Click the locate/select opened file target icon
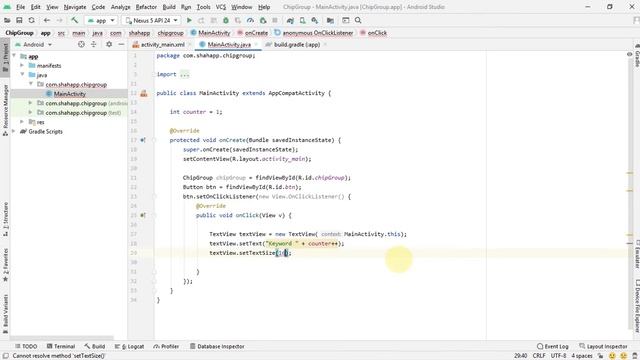This screenshot has height=360, width=640. point(81,44)
